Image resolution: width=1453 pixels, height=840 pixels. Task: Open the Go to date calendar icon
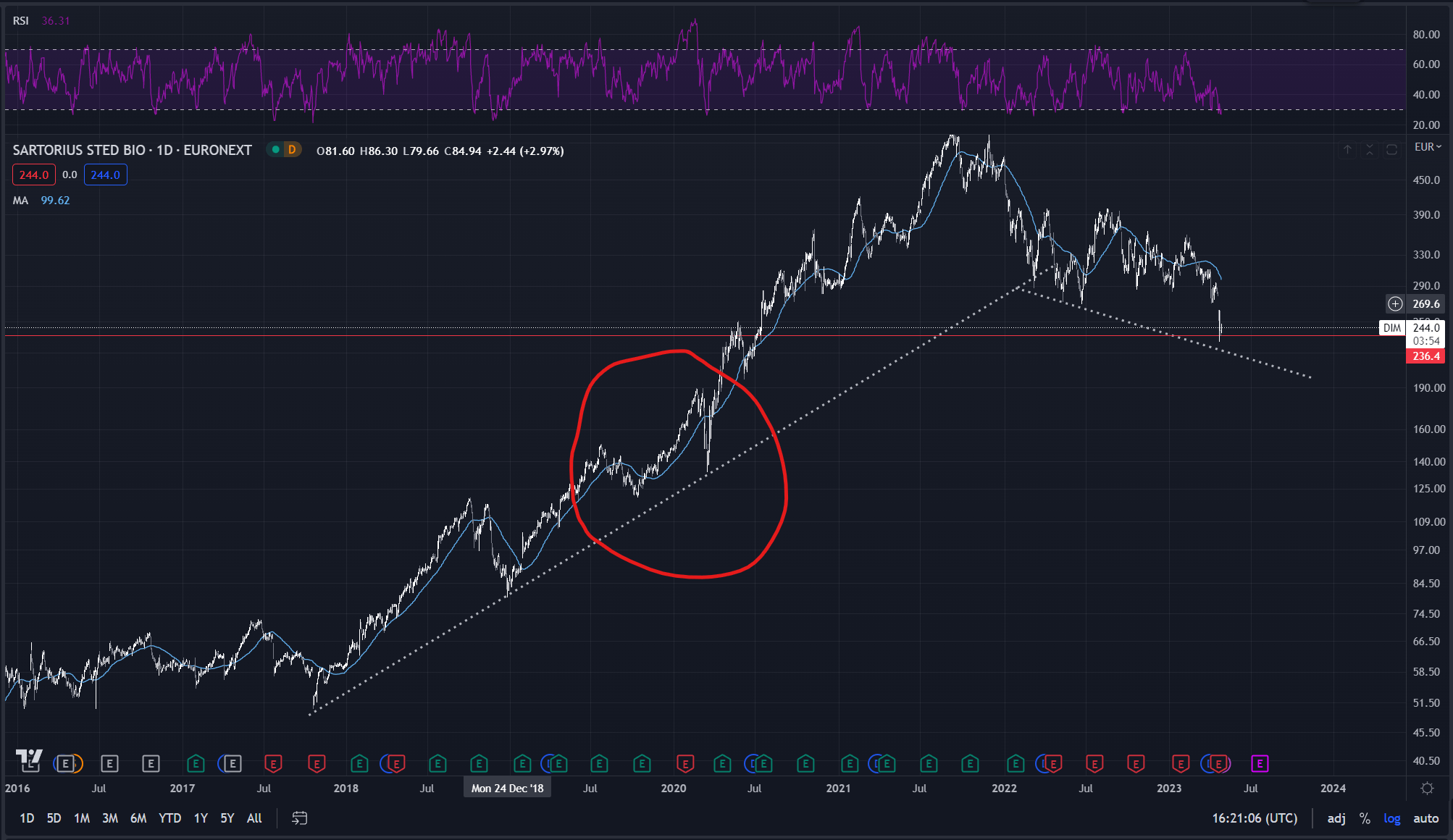299,818
